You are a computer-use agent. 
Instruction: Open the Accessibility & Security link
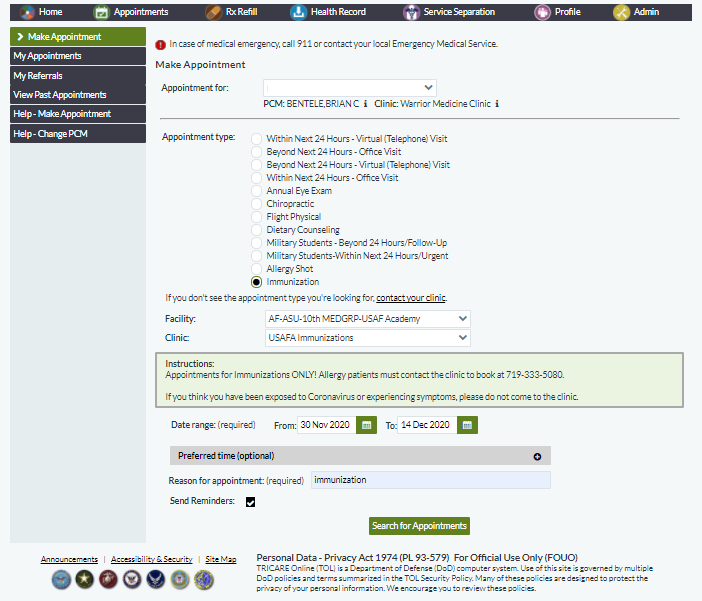pos(151,559)
